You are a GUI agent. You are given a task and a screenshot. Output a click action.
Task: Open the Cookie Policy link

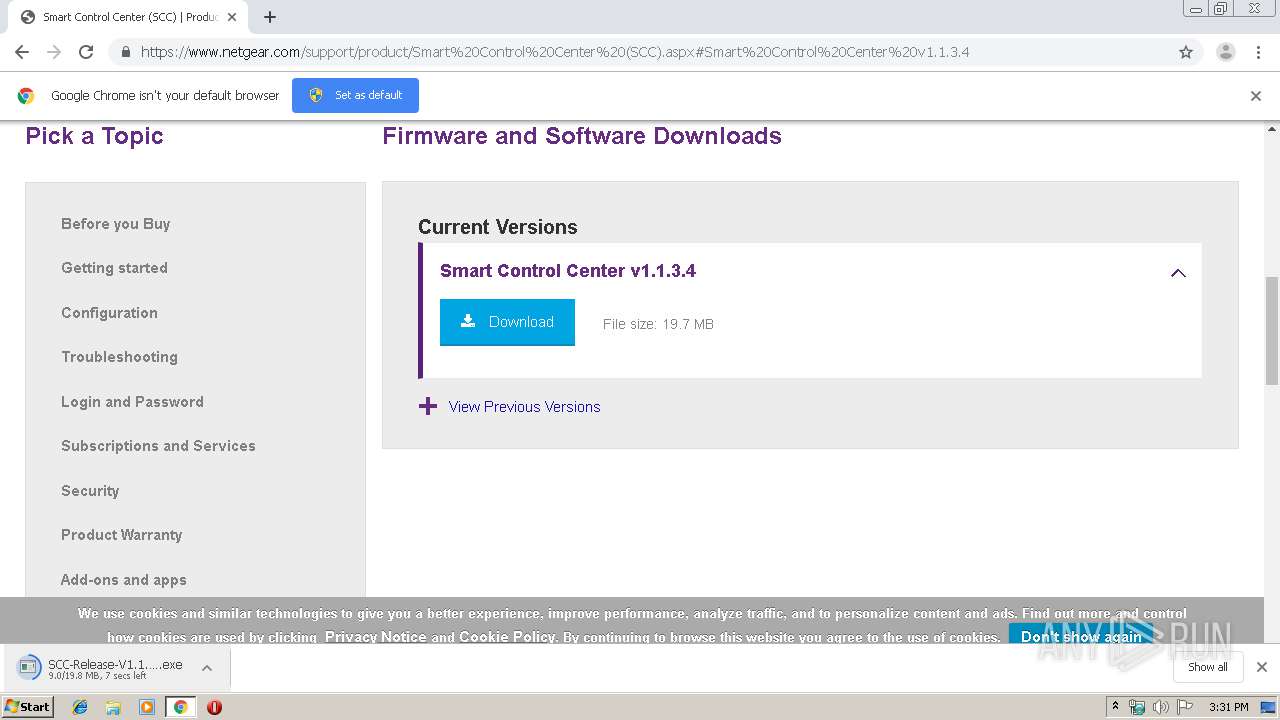coord(507,637)
